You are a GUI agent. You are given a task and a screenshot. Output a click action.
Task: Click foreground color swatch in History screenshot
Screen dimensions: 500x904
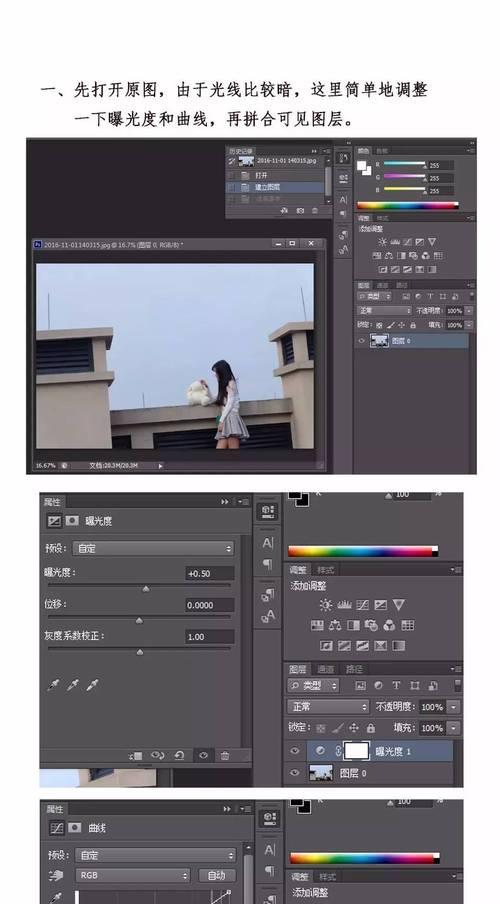(361, 165)
